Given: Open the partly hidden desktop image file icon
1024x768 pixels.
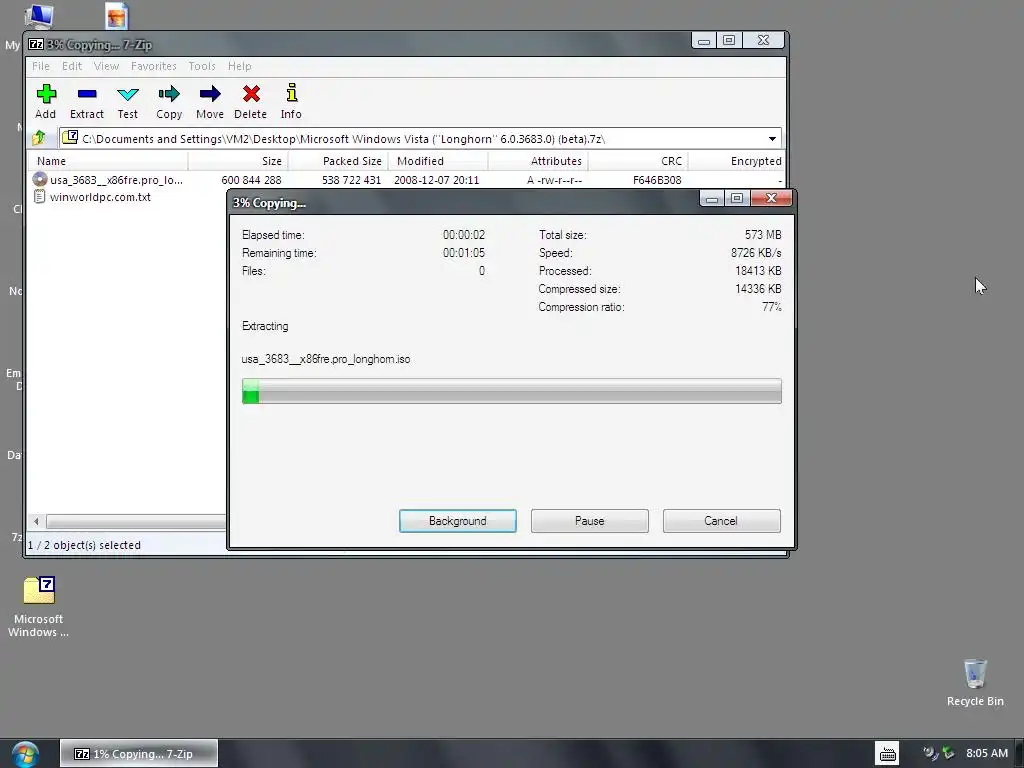Looking at the screenshot, I should point(117,16).
